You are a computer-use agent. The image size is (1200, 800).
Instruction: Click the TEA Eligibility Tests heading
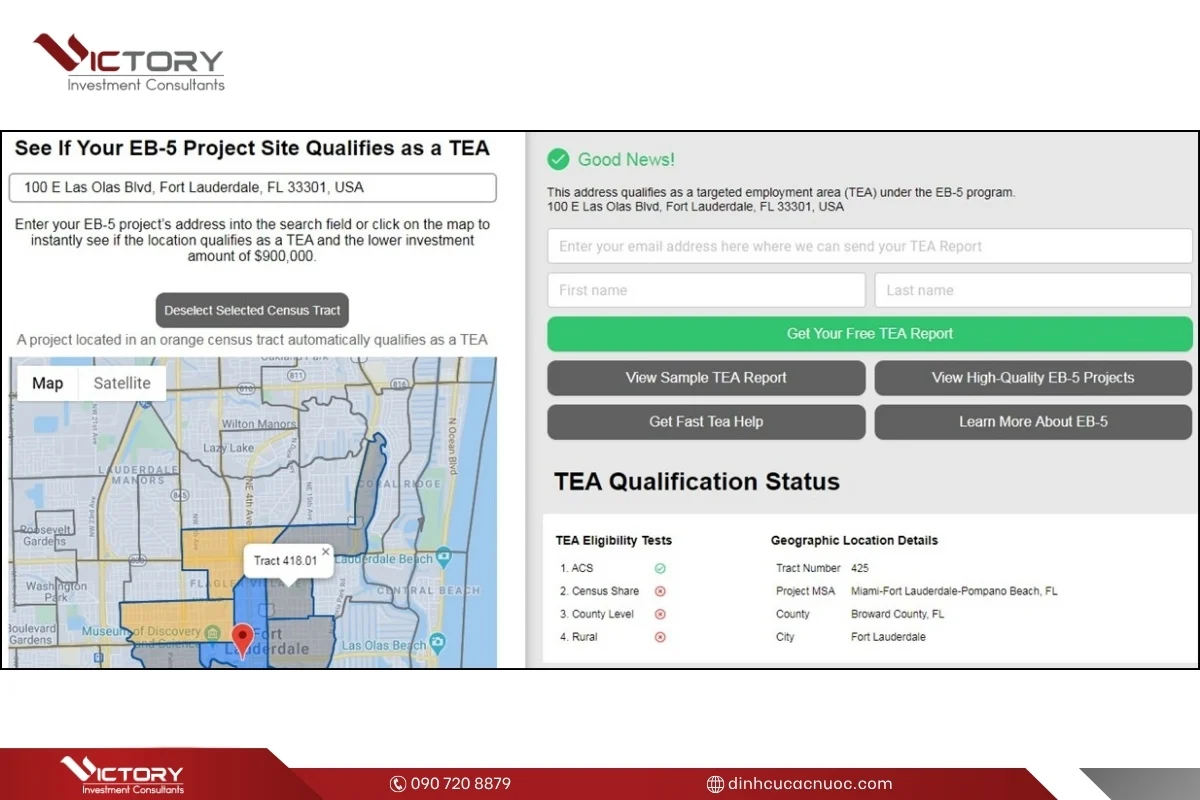click(614, 540)
